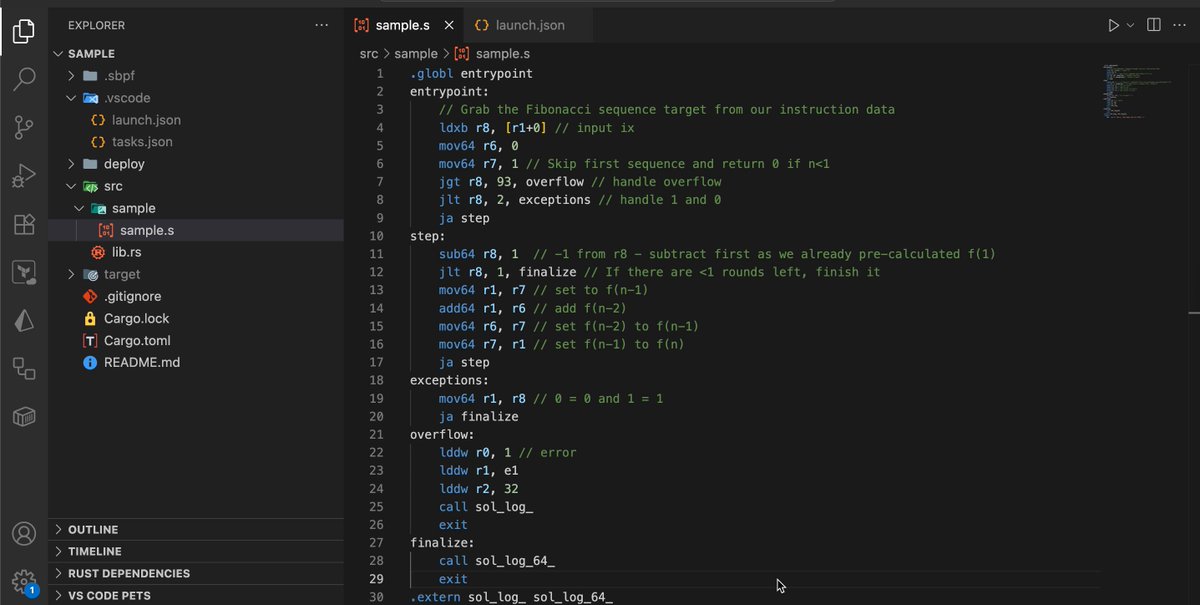Click the 'overflow:' label on line 21

(x=442, y=434)
